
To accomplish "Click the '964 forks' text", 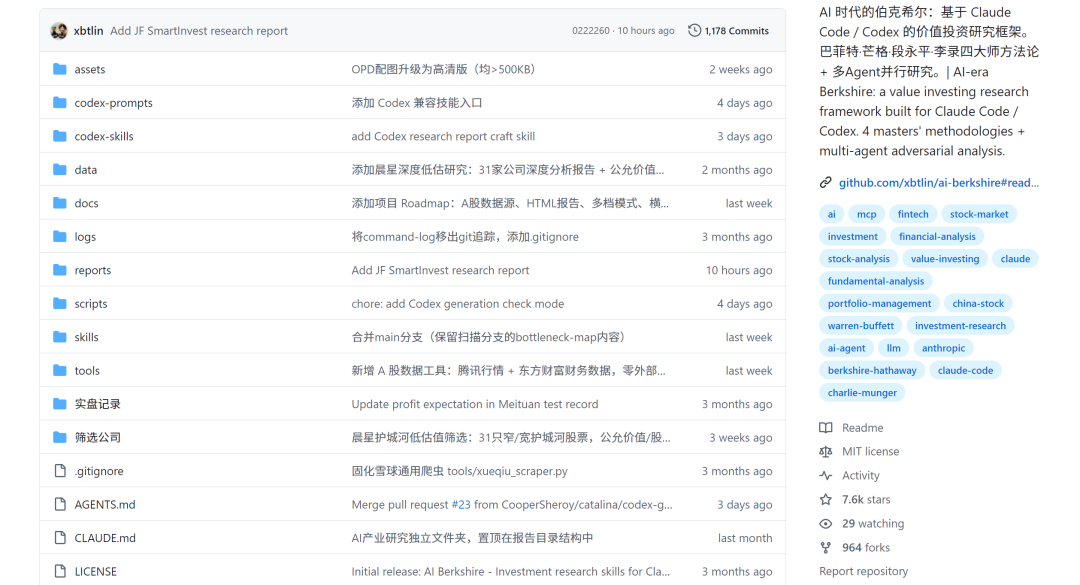I will 866,548.
